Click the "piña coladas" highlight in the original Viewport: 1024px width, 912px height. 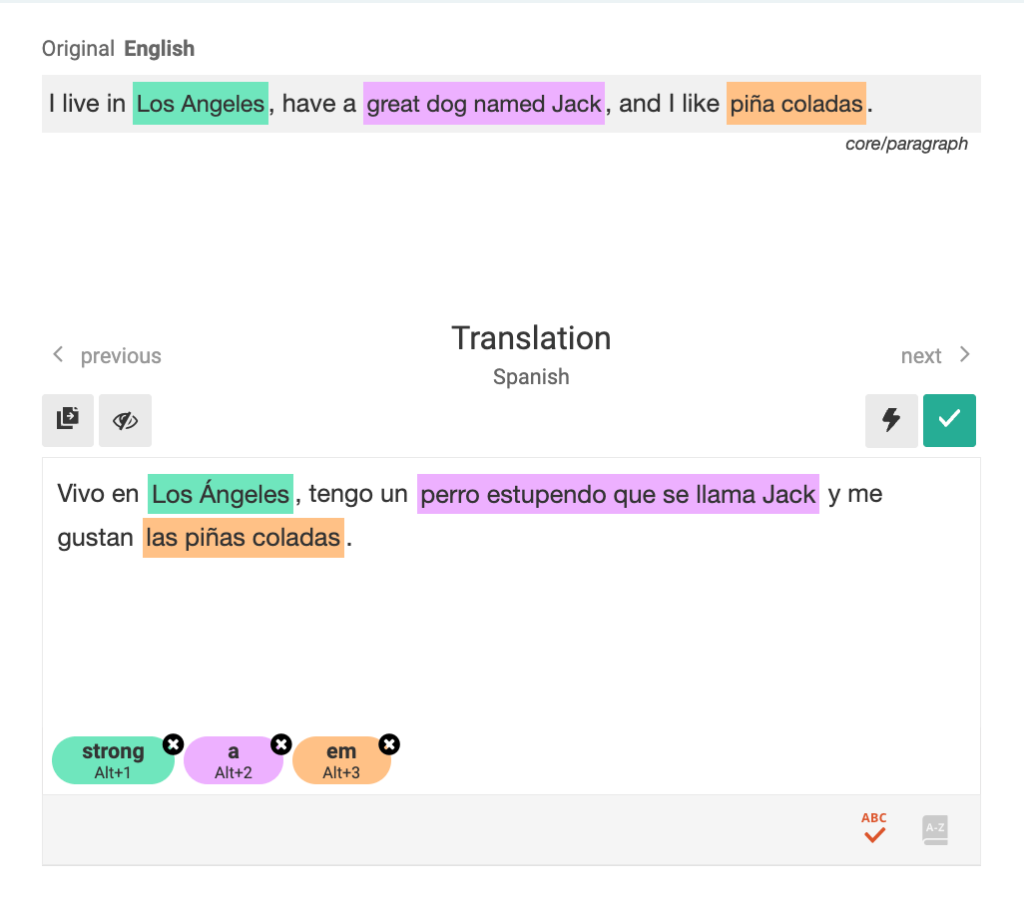(x=796, y=104)
